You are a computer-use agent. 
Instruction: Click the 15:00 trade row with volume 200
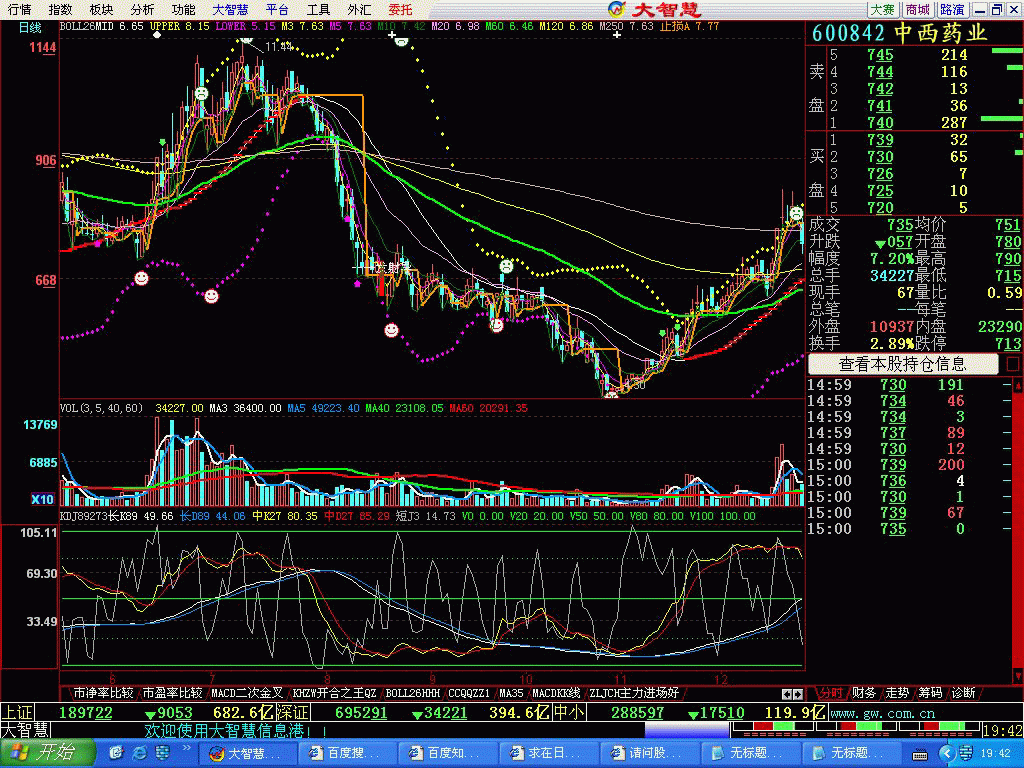click(x=909, y=464)
